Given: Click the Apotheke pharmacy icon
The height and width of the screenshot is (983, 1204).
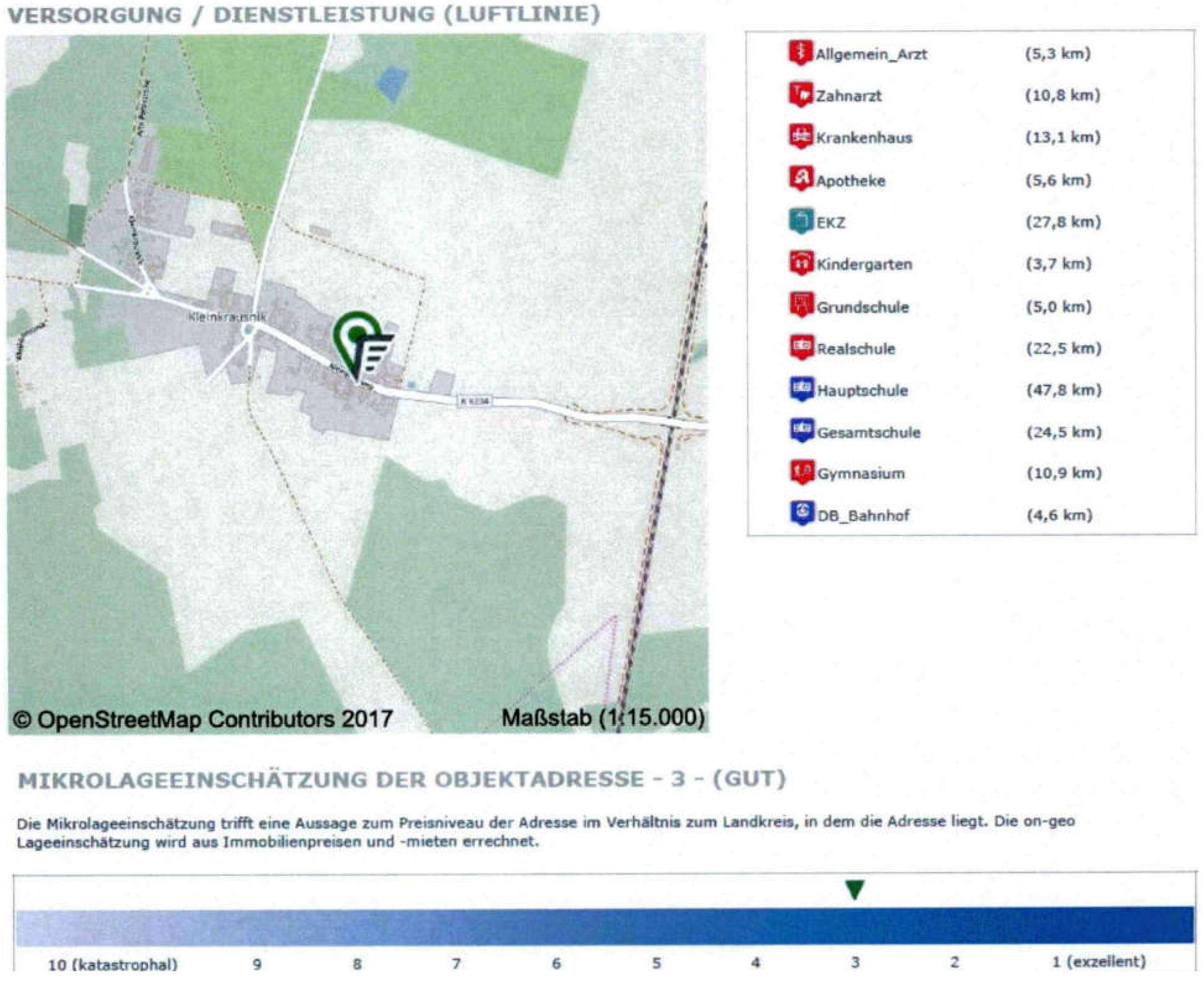Looking at the screenshot, I should 801,179.
